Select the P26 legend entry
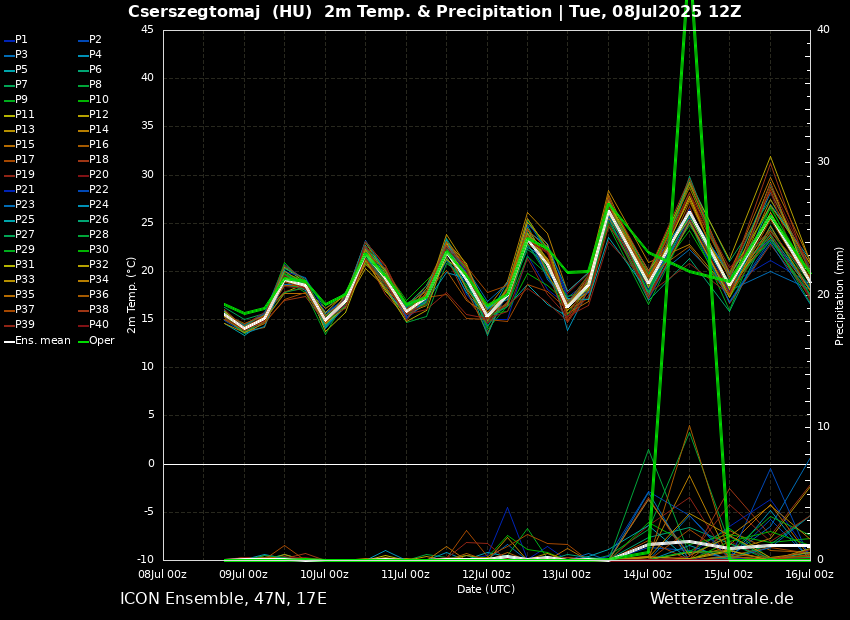This screenshot has height=620, width=850. pyautogui.click(x=98, y=220)
